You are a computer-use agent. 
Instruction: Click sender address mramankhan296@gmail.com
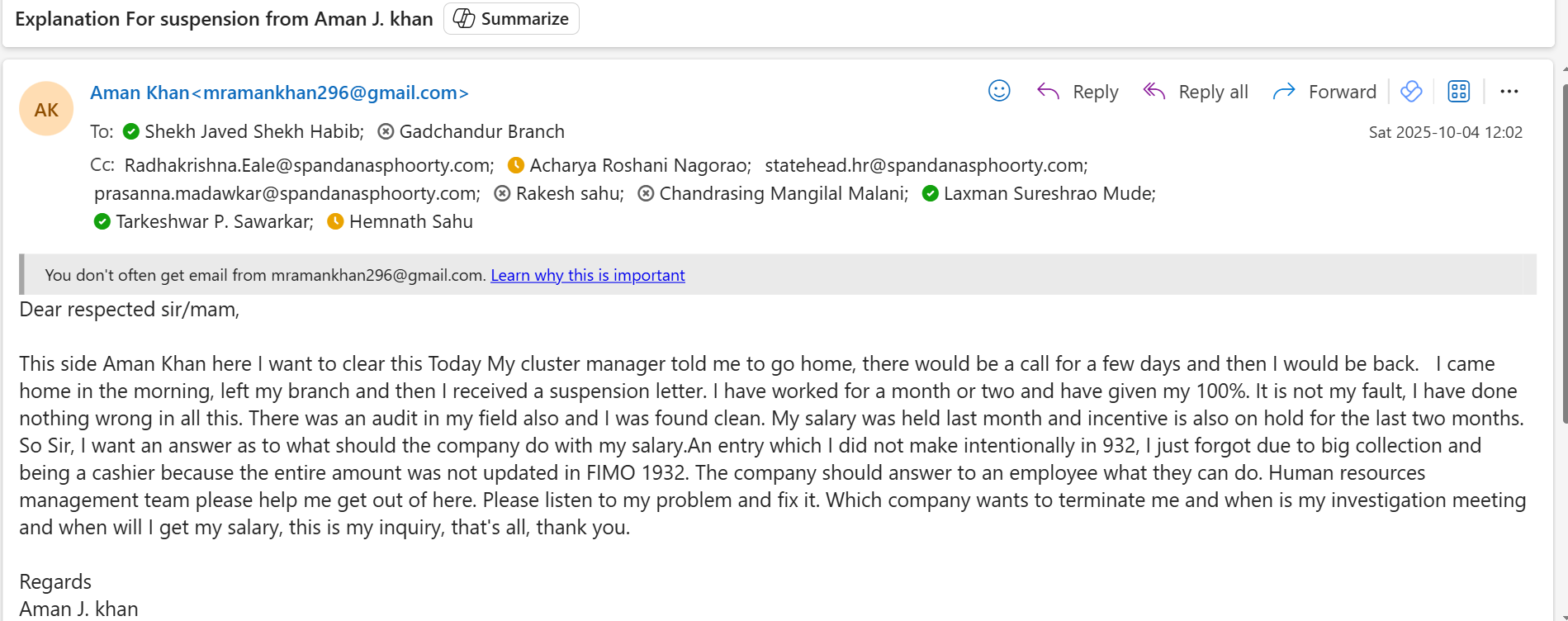point(330,92)
